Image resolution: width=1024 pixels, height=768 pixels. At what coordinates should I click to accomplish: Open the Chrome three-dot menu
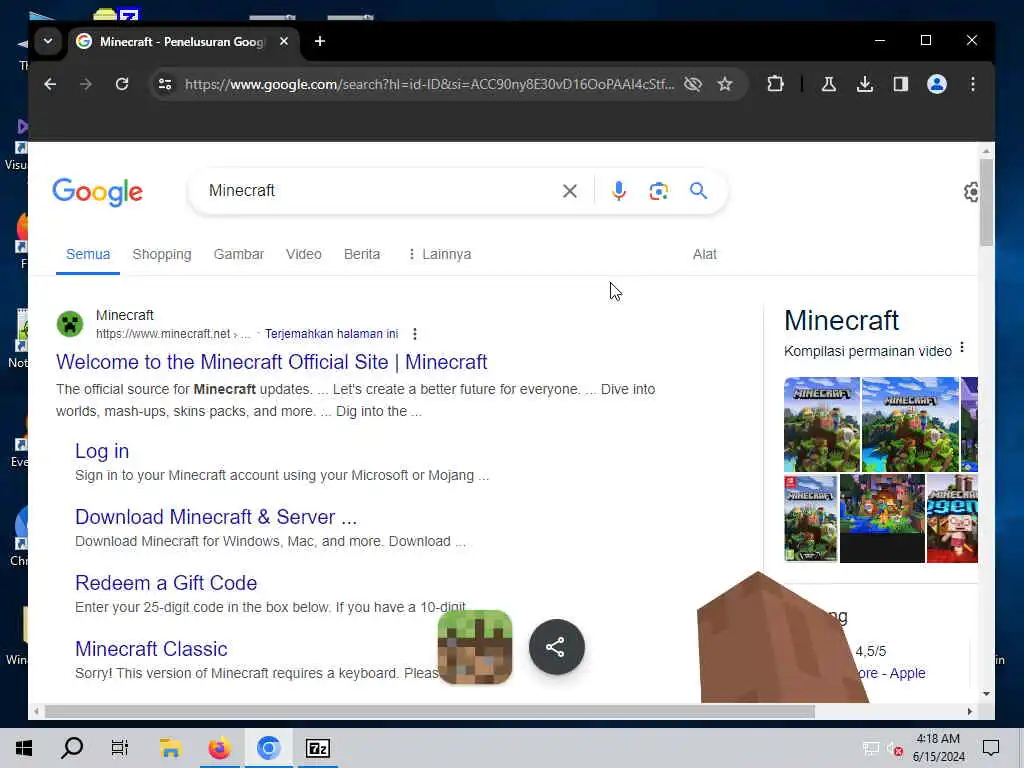click(972, 84)
